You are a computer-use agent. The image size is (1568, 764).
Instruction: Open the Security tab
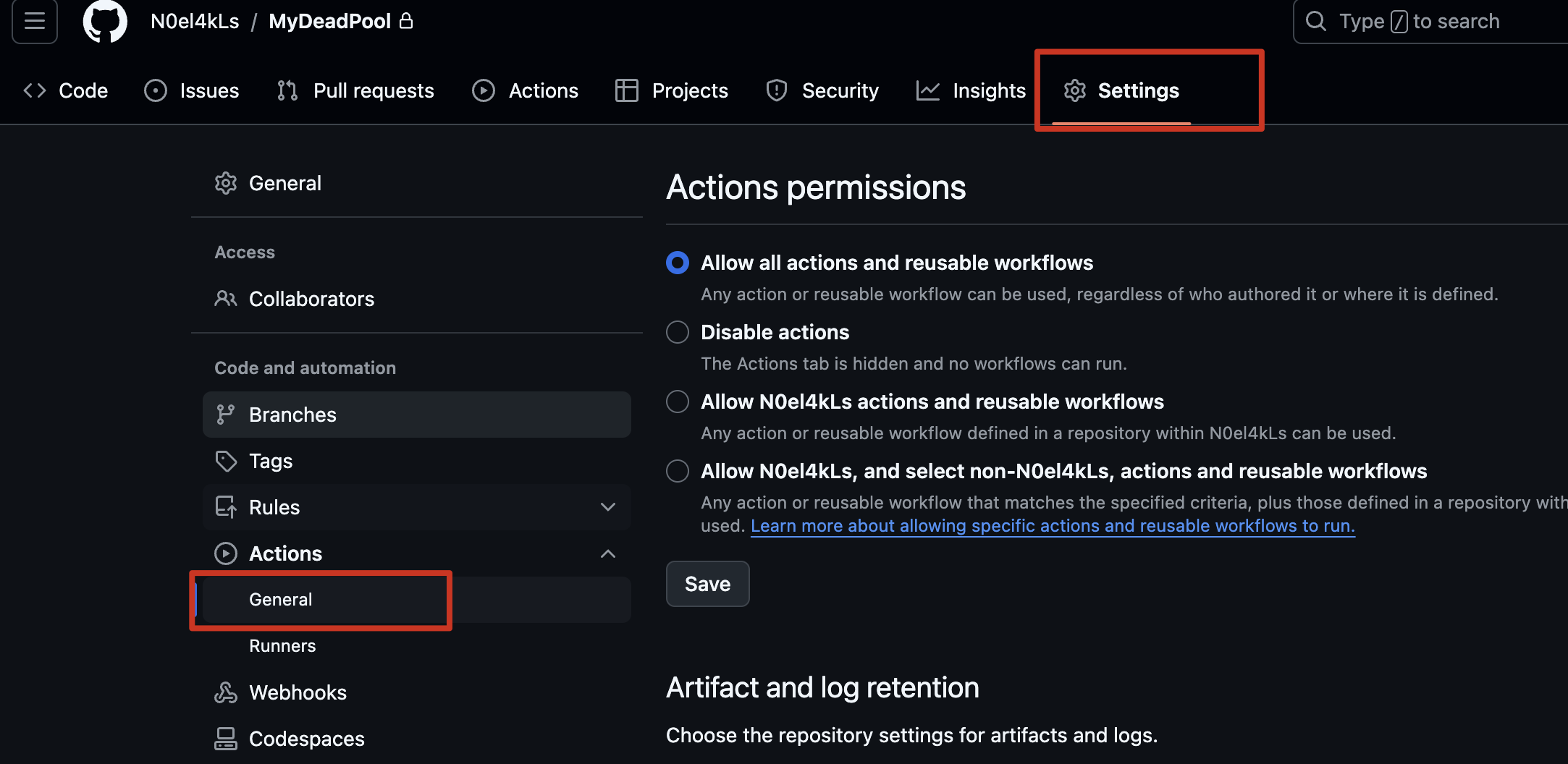pyautogui.click(x=822, y=90)
